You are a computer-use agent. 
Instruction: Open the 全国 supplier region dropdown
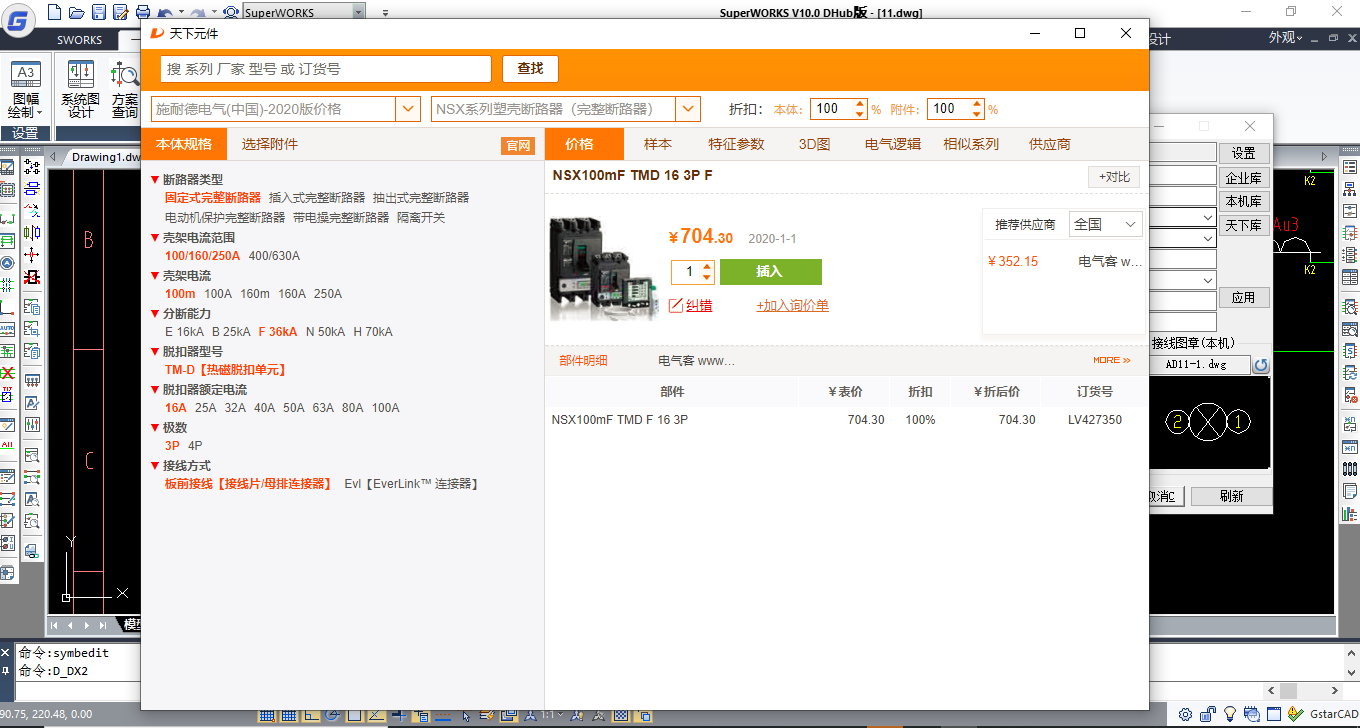coord(1105,225)
